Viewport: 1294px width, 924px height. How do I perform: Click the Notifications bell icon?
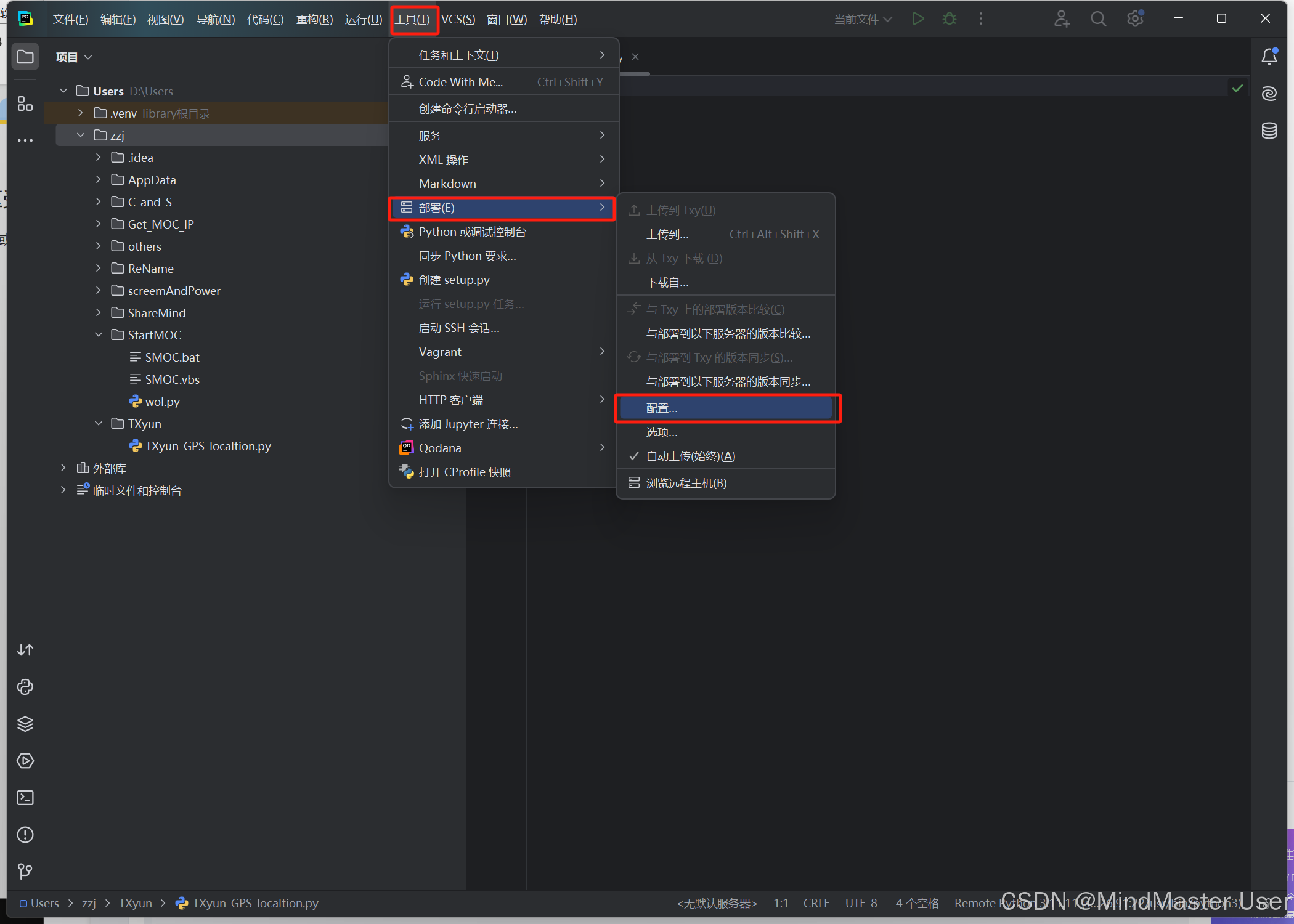tap(1269, 57)
